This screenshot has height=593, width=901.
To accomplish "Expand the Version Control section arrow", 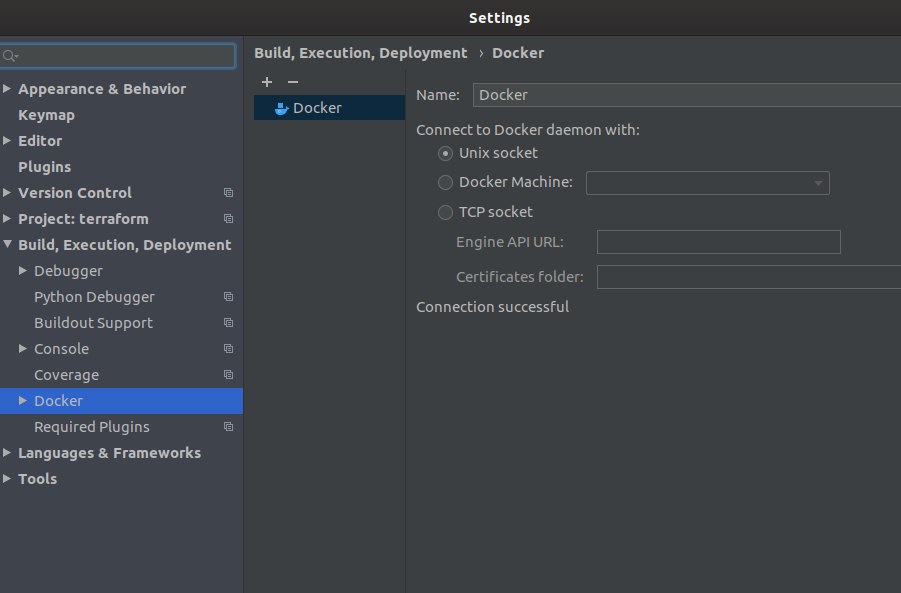I will 7,192.
